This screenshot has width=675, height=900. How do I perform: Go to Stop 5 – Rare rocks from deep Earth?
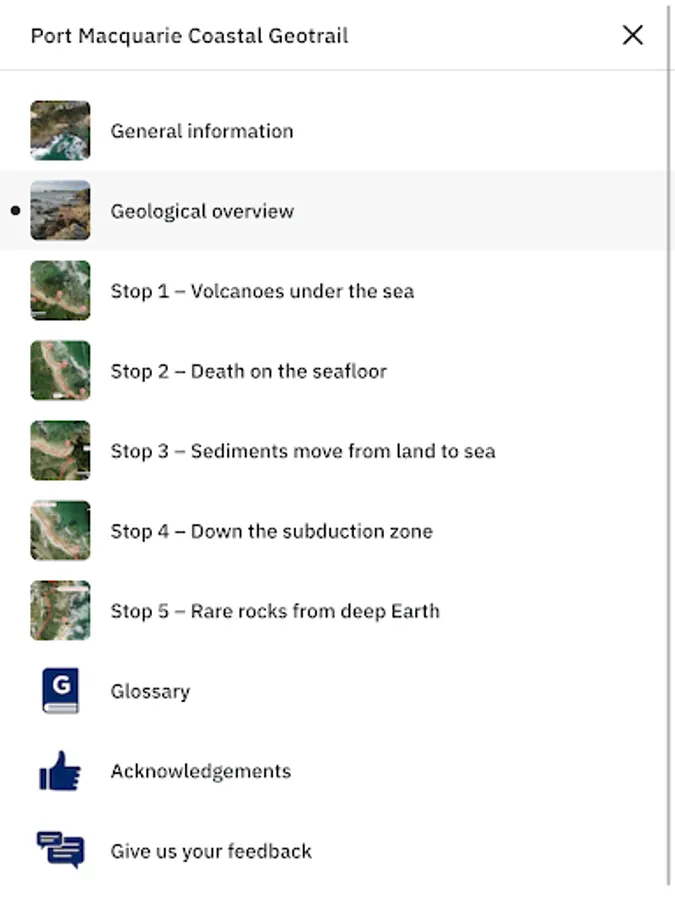pos(275,611)
